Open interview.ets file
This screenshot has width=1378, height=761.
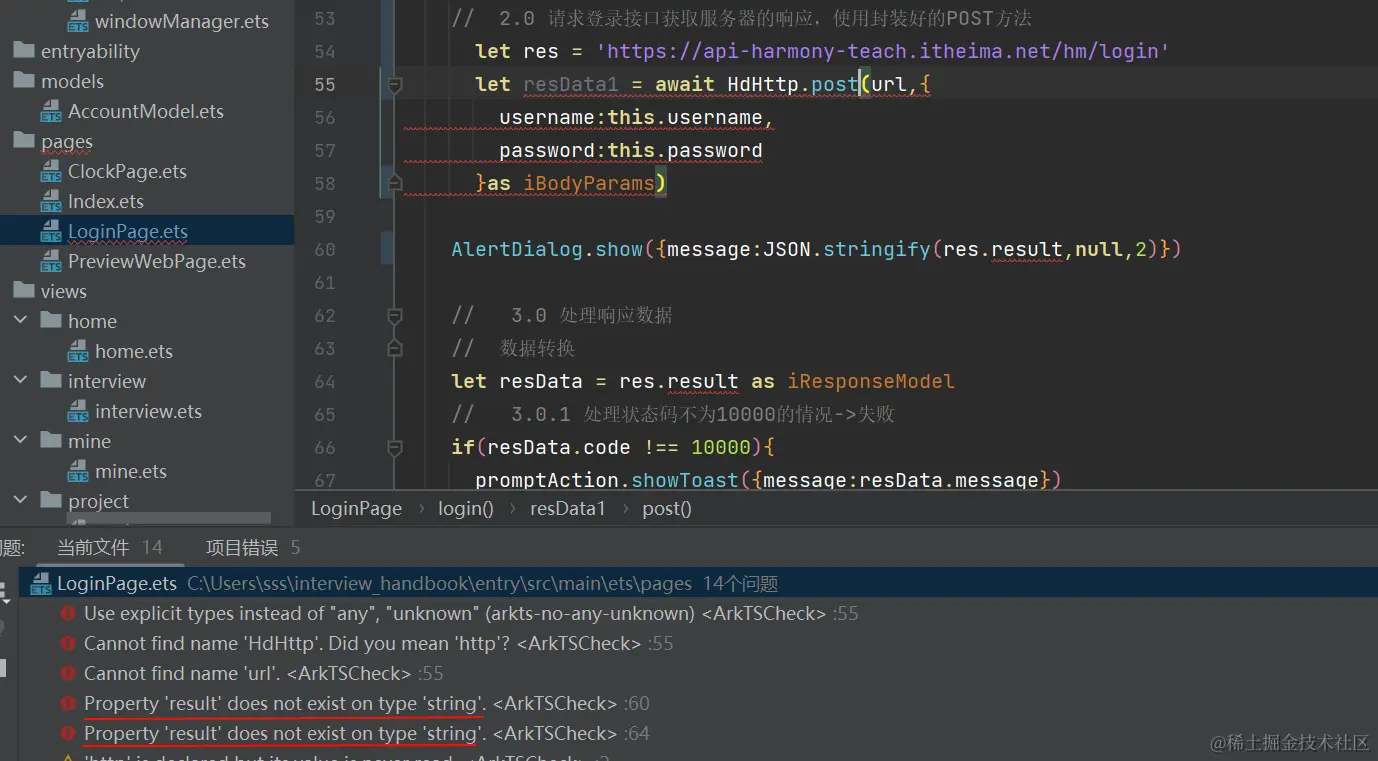point(148,411)
